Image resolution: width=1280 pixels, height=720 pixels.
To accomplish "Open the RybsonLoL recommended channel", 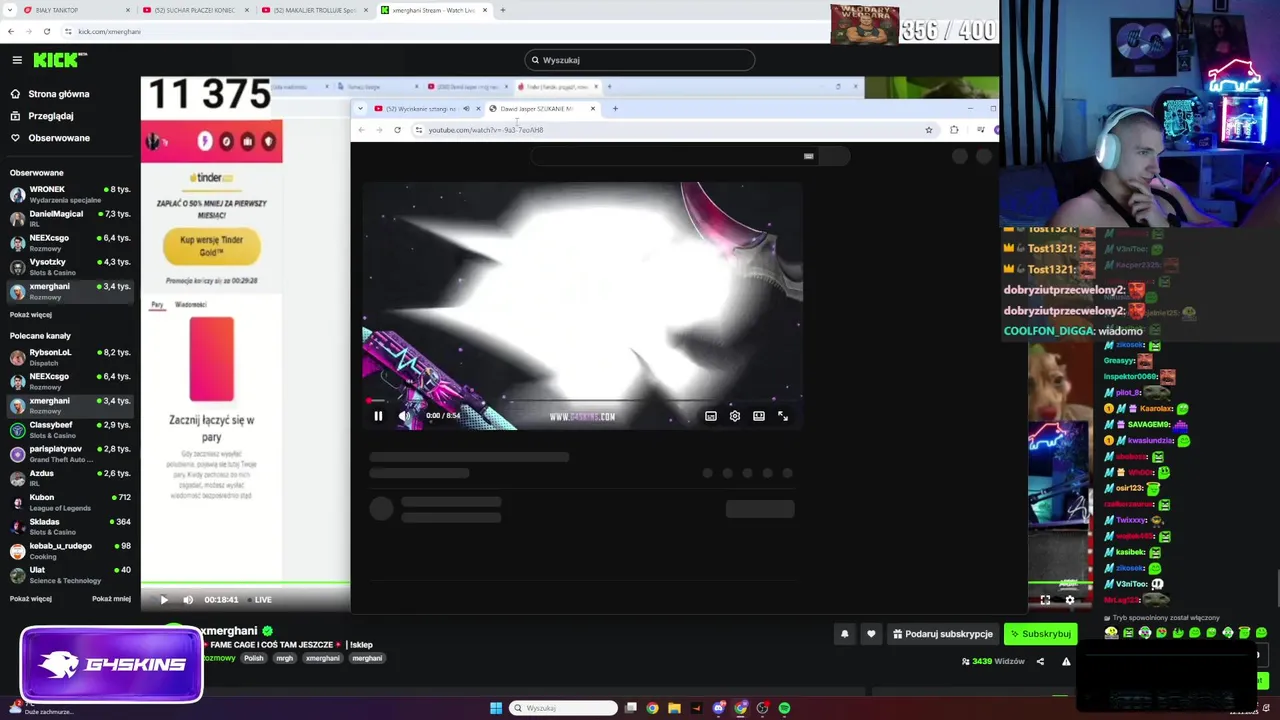I will coord(69,357).
